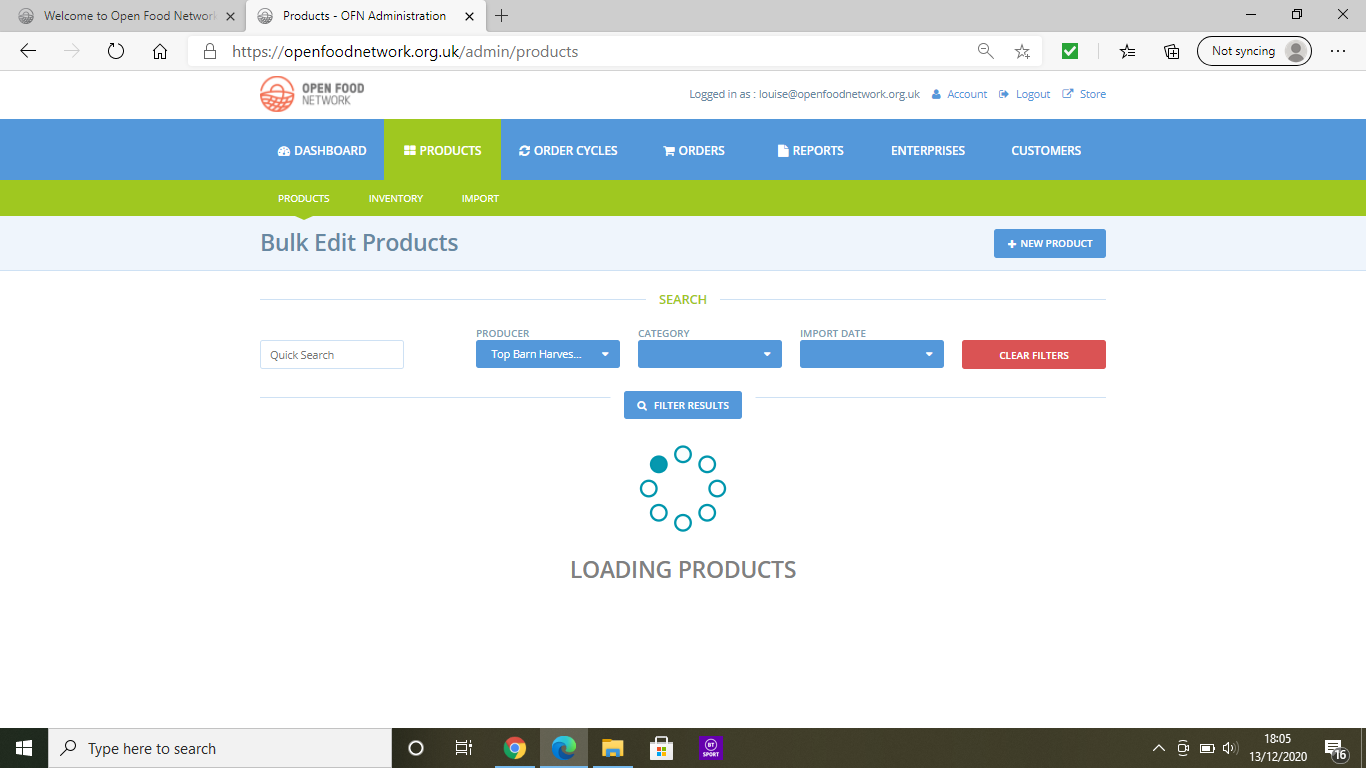
Task: Open the Enterprises menu item
Action: [928, 150]
